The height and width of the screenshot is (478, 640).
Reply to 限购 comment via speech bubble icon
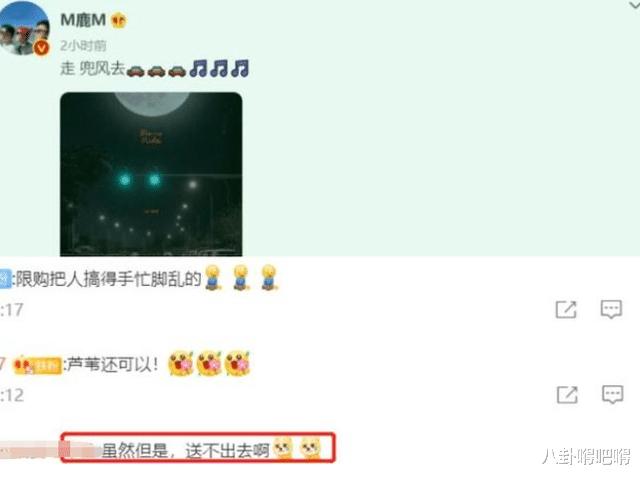611,309
